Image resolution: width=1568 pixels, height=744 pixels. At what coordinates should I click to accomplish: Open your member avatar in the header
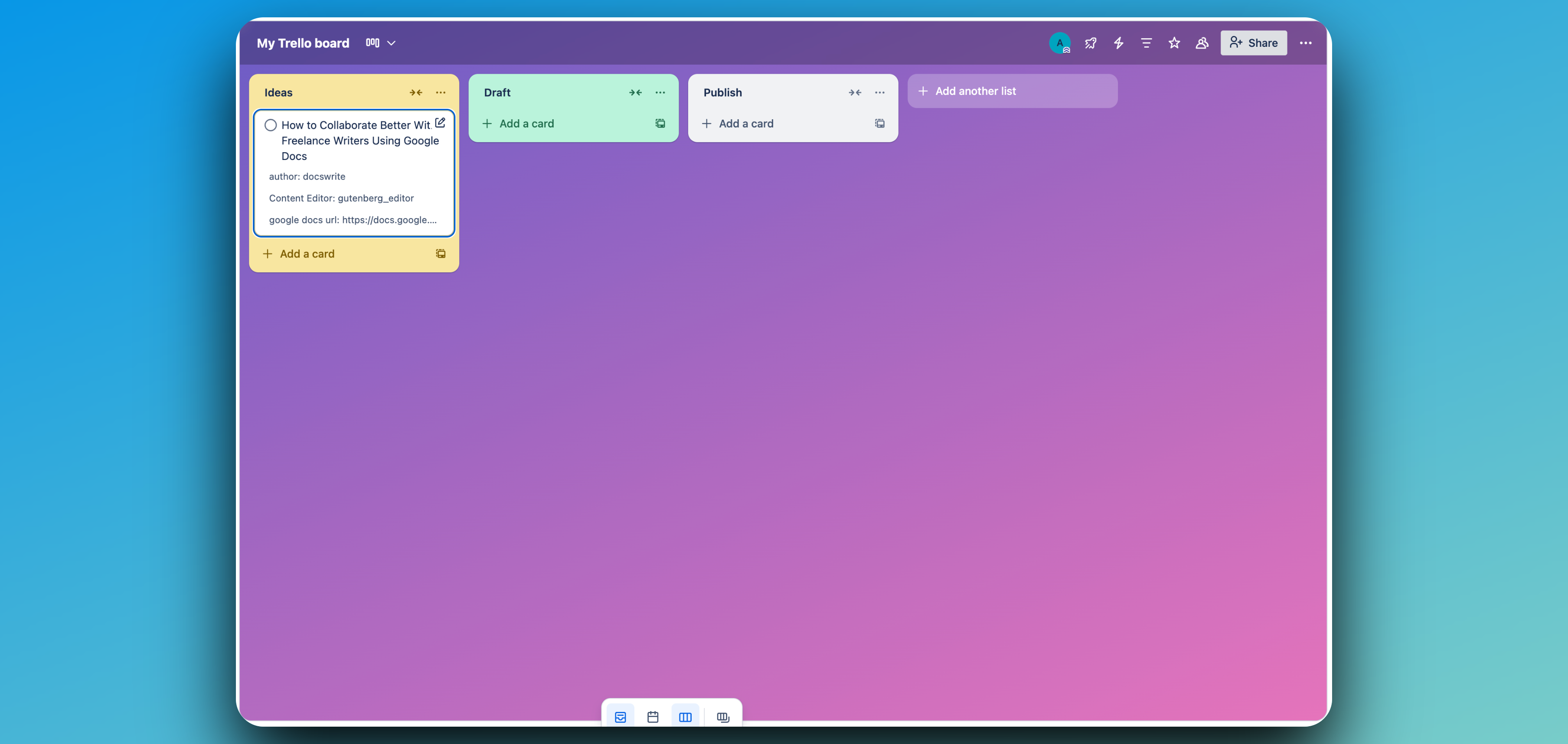[1060, 42]
